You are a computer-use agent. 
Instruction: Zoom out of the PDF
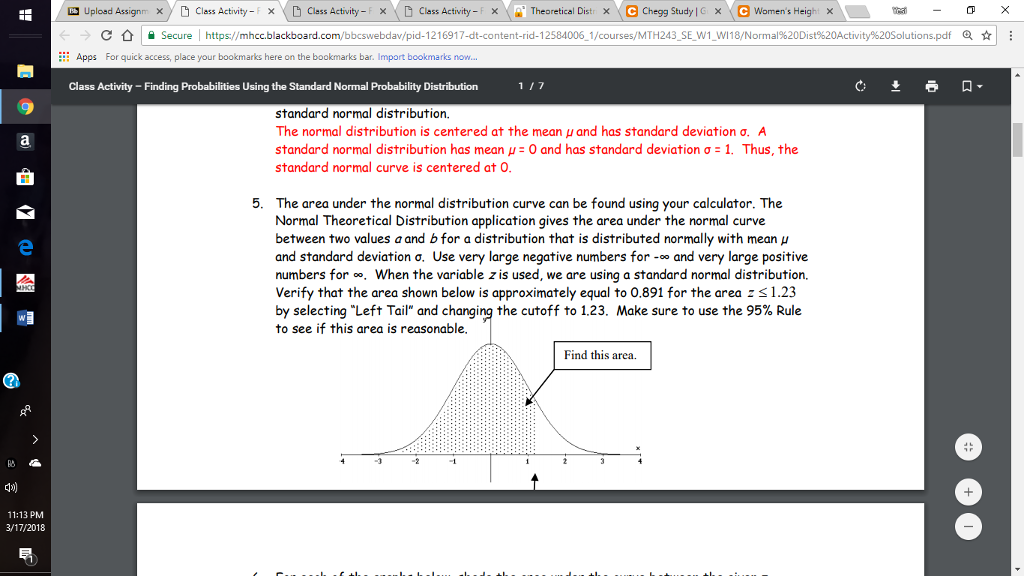(968, 526)
